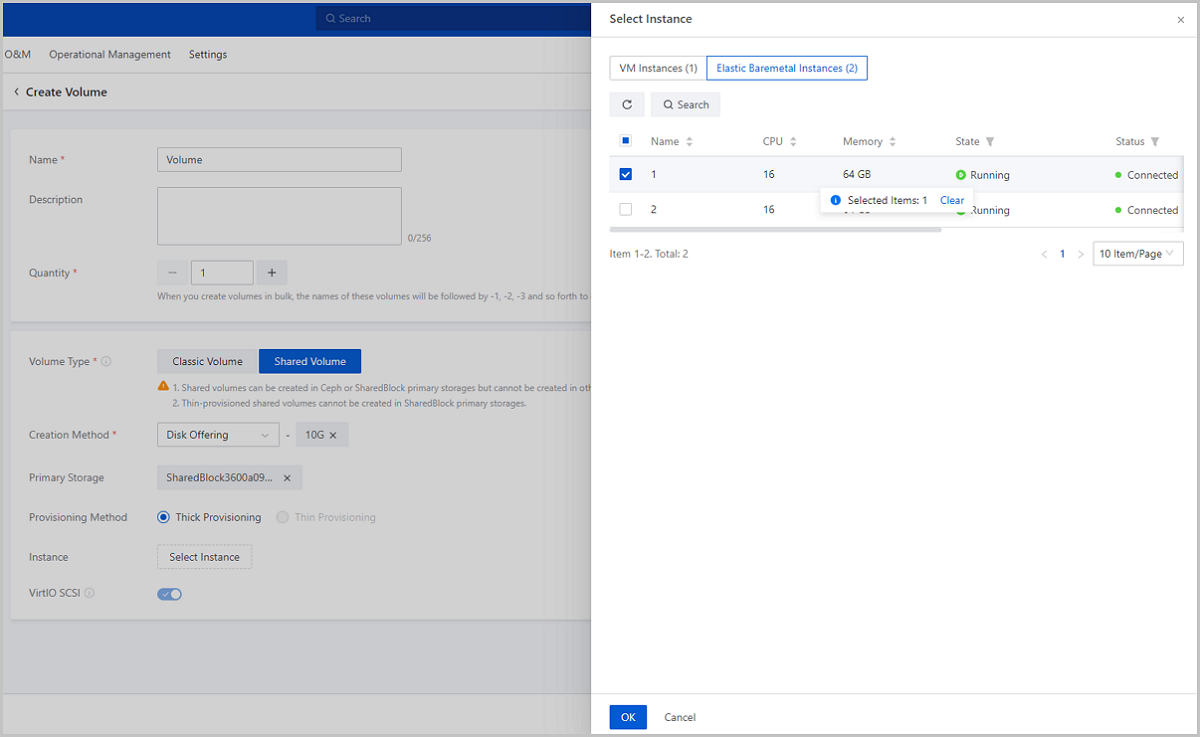Viewport: 1200px width, 737px height.
Task: Click the State column filter icon
Action: (x=990, y=142)
